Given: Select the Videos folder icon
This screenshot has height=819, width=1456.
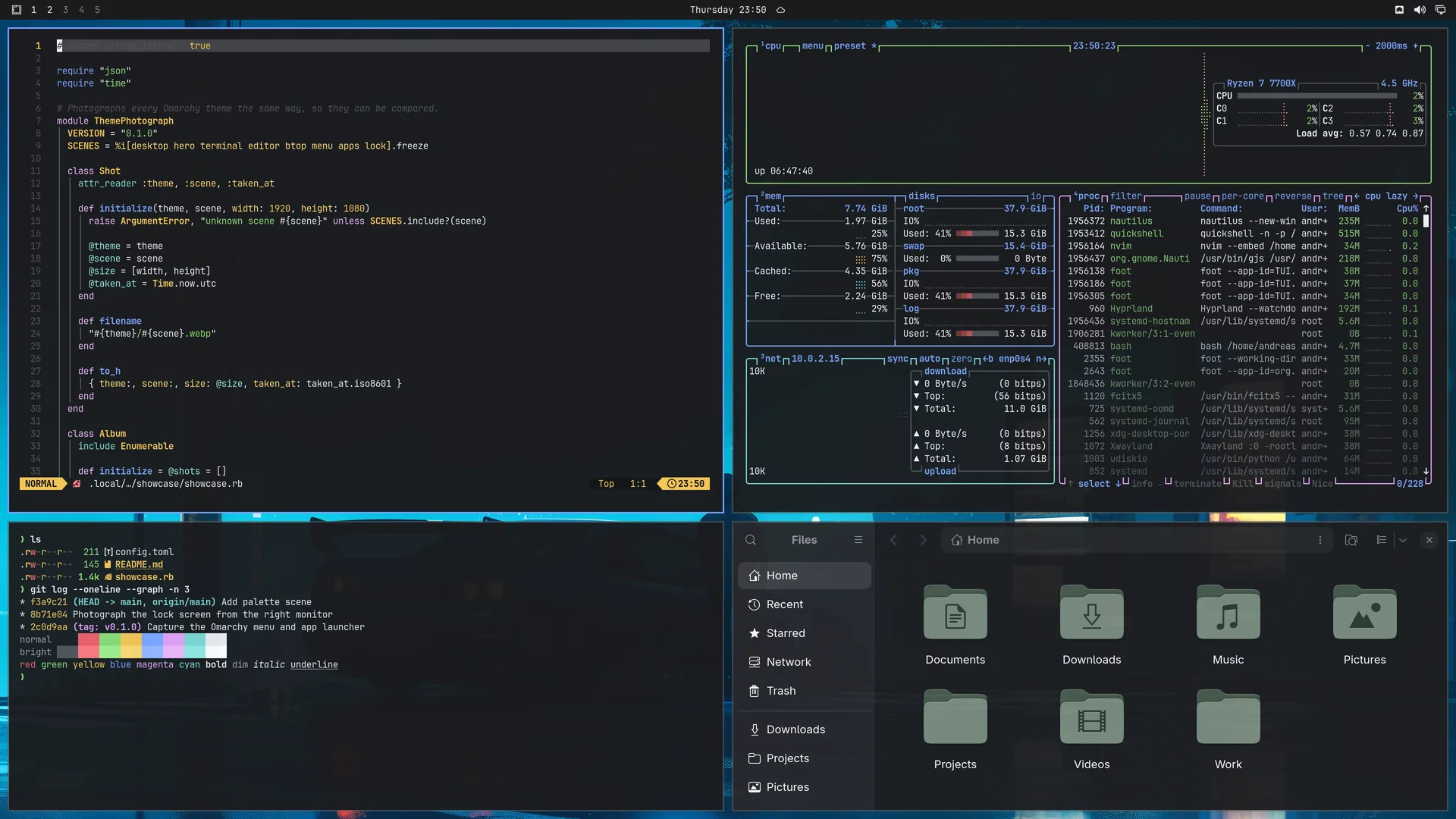Looking at the screenshot, I should [x=1092, y=717].
